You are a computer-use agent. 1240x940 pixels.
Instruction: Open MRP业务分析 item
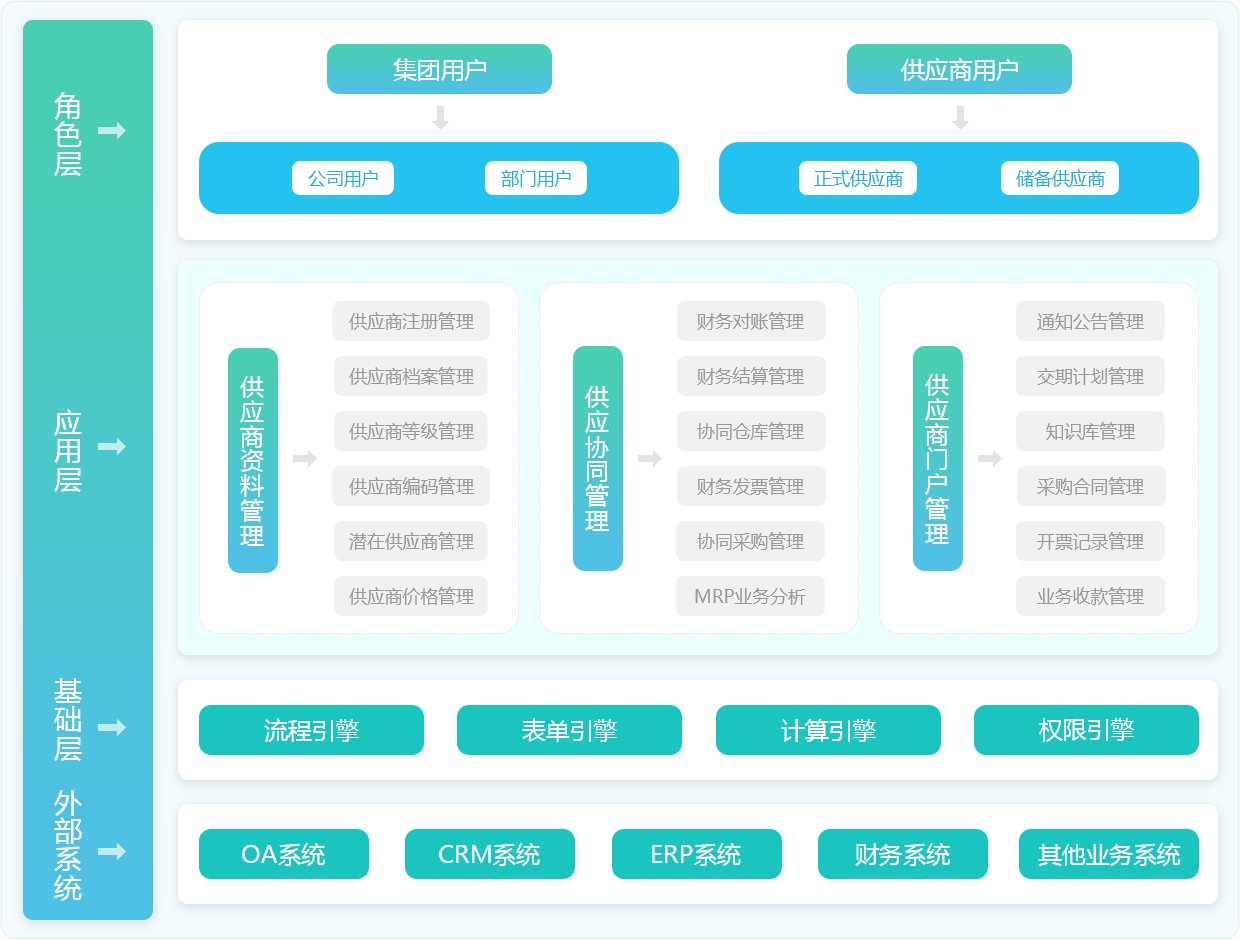750,597
